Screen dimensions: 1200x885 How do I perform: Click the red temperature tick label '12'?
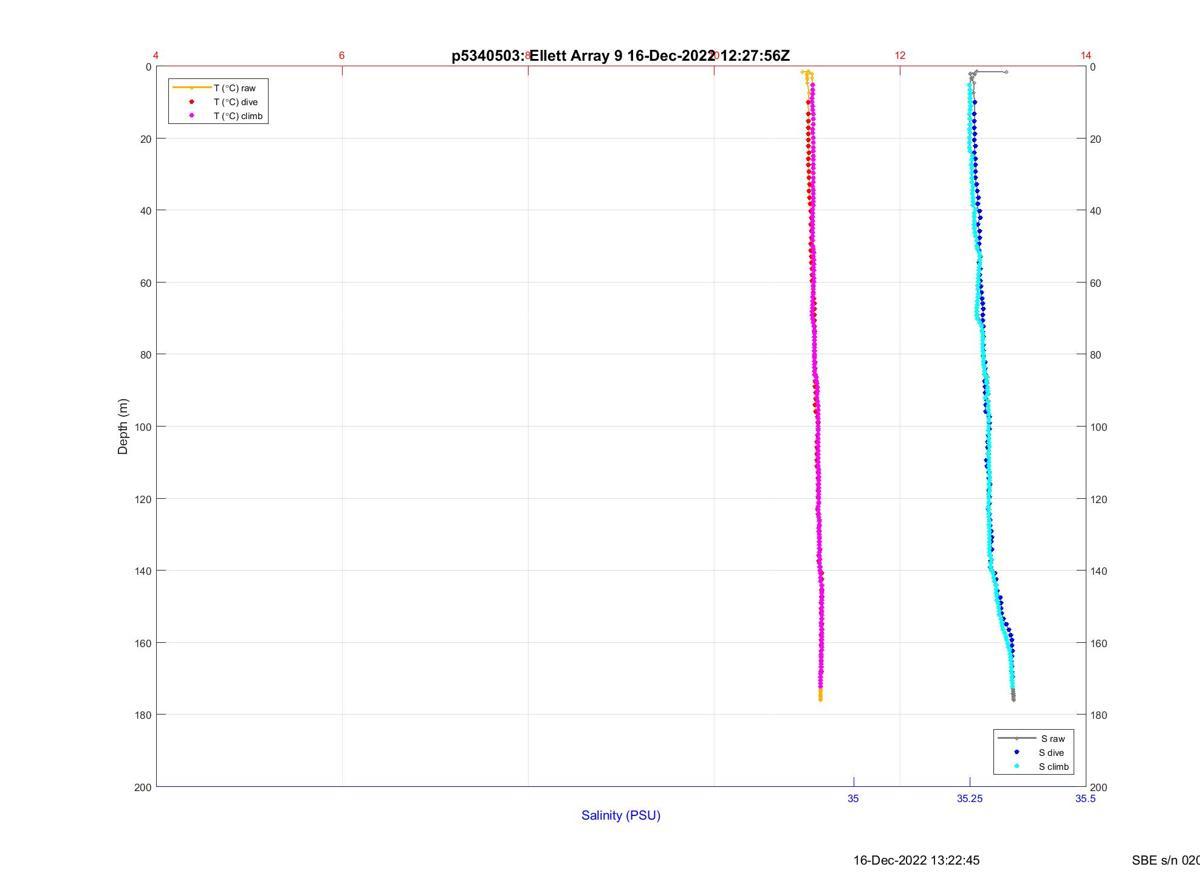click(900, 55)
